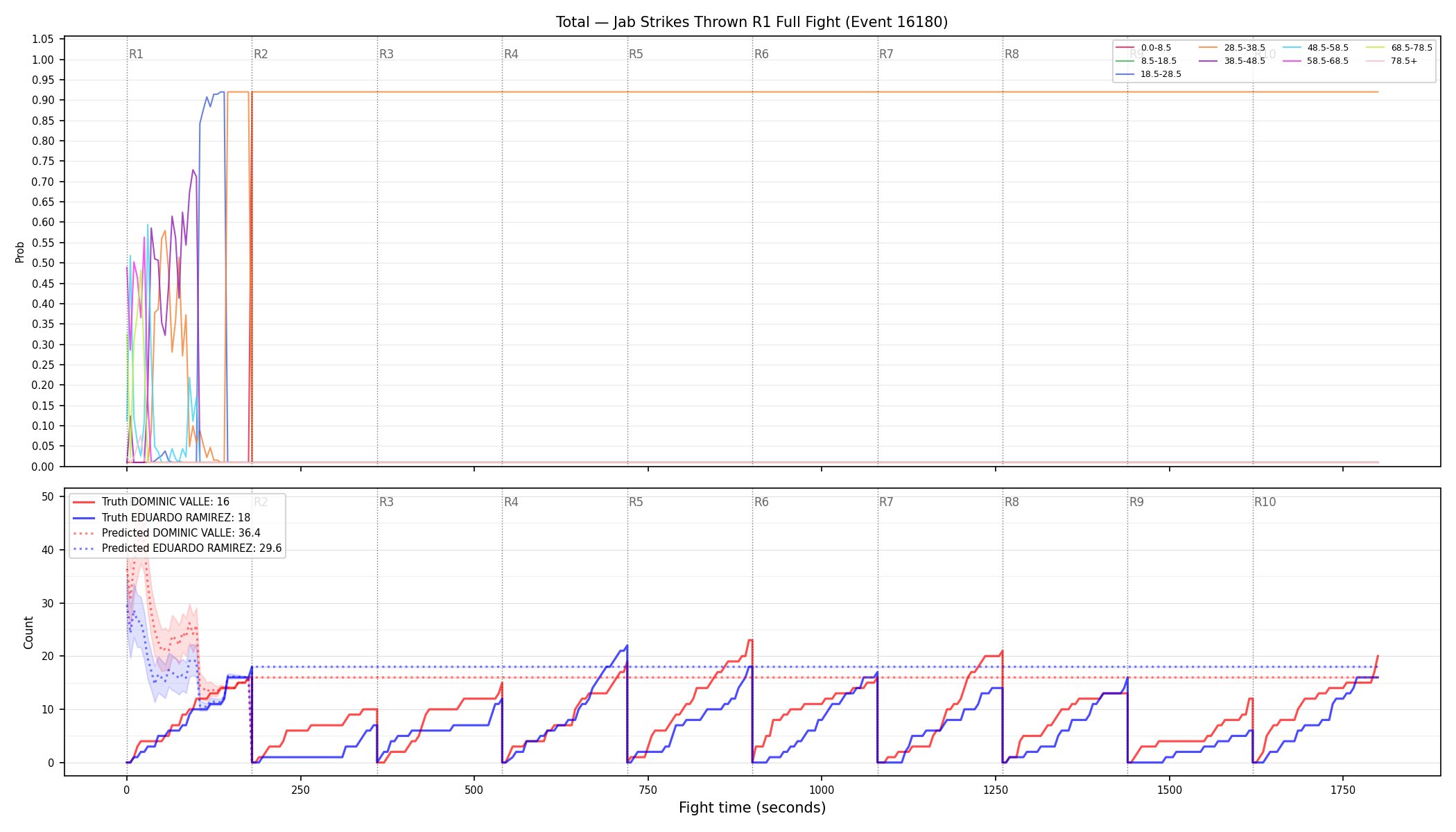The image size is (1456, 832).
Task: Click the 0.50 tick on the Prob axis
Action: [x=43, y=263]
